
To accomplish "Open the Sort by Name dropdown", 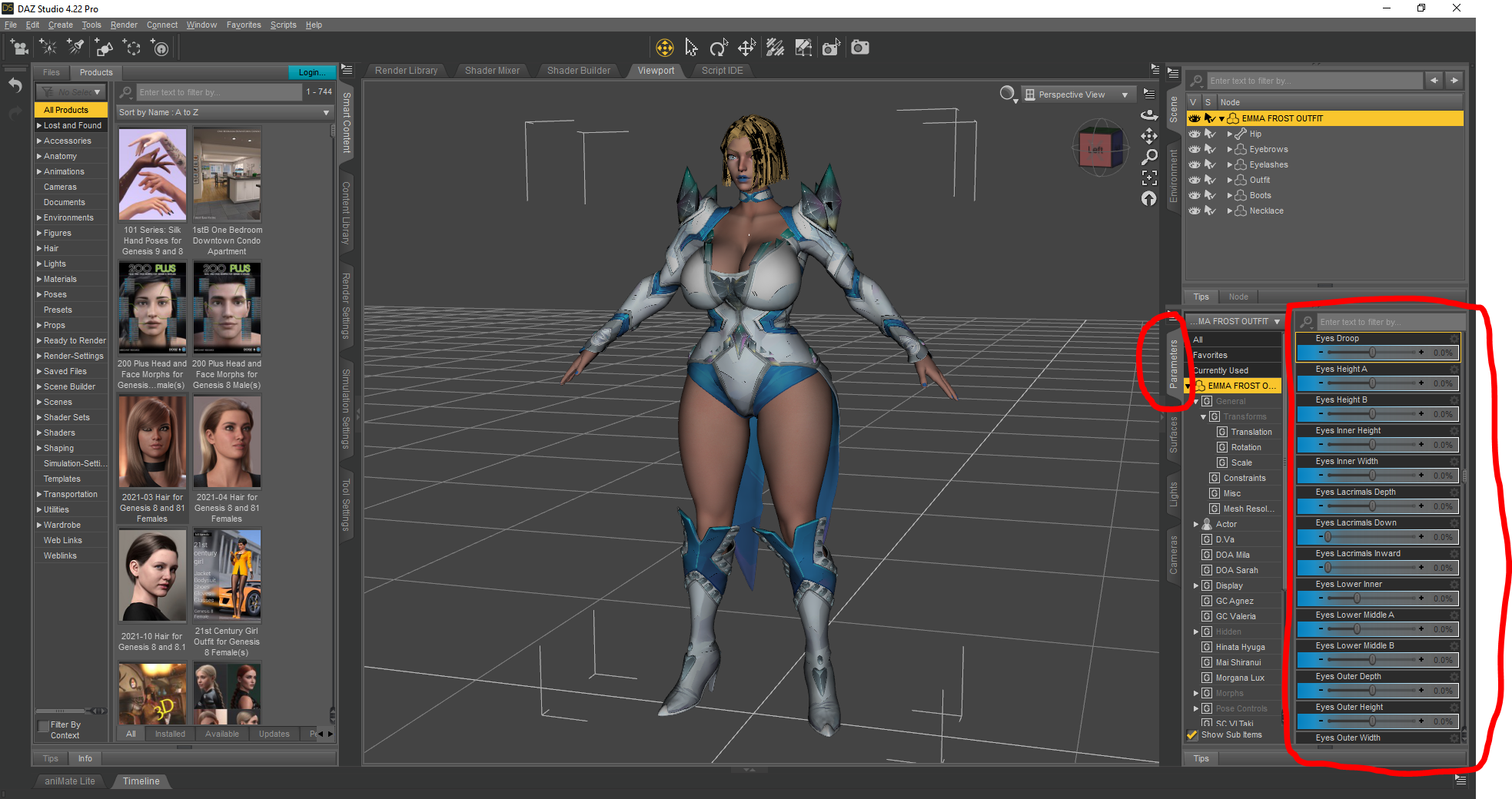I will coord(224,112).
